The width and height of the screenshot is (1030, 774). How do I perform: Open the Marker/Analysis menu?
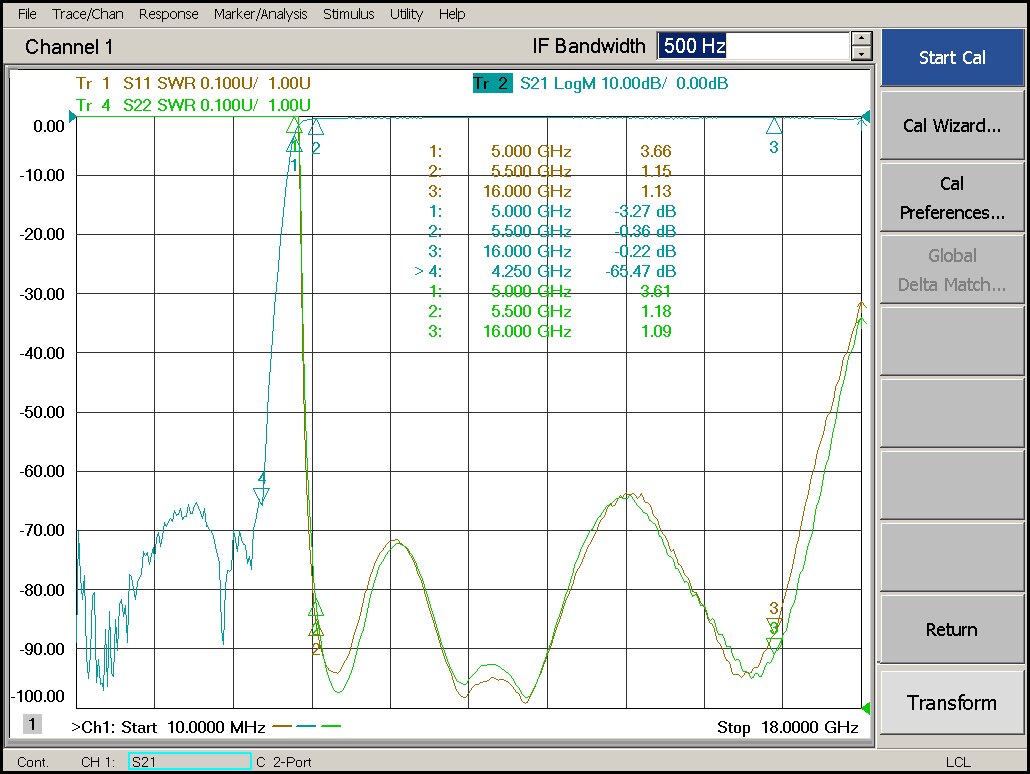[260, 14]
